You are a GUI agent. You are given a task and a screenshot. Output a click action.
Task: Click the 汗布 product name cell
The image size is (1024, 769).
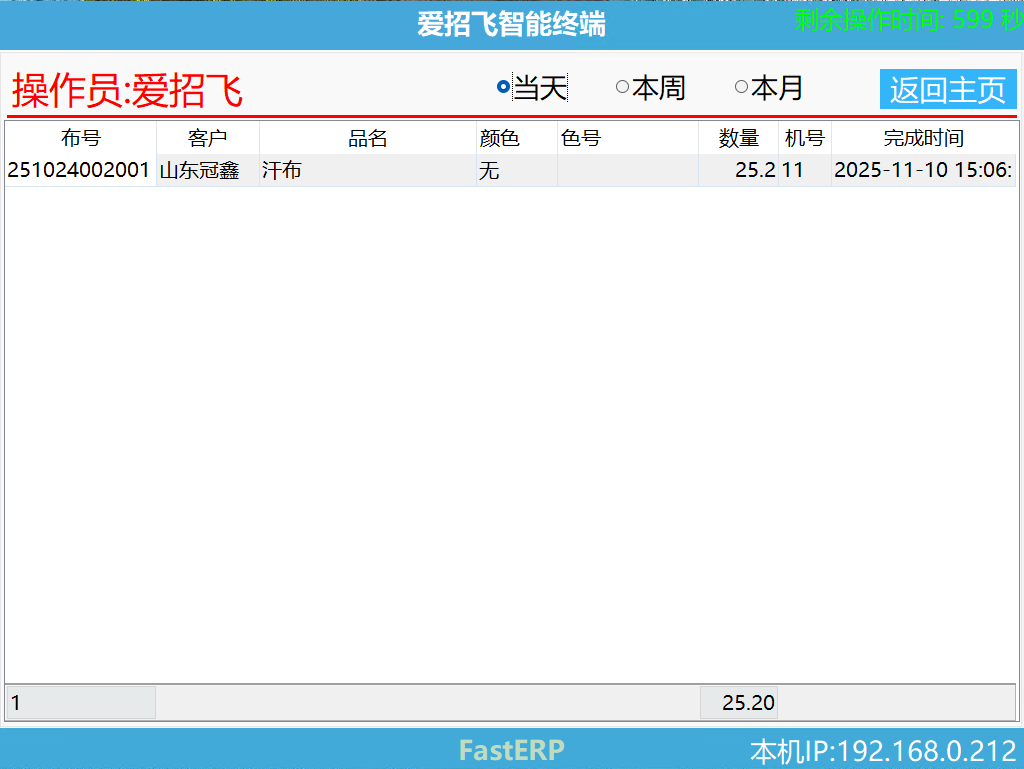tap(280, 170)
